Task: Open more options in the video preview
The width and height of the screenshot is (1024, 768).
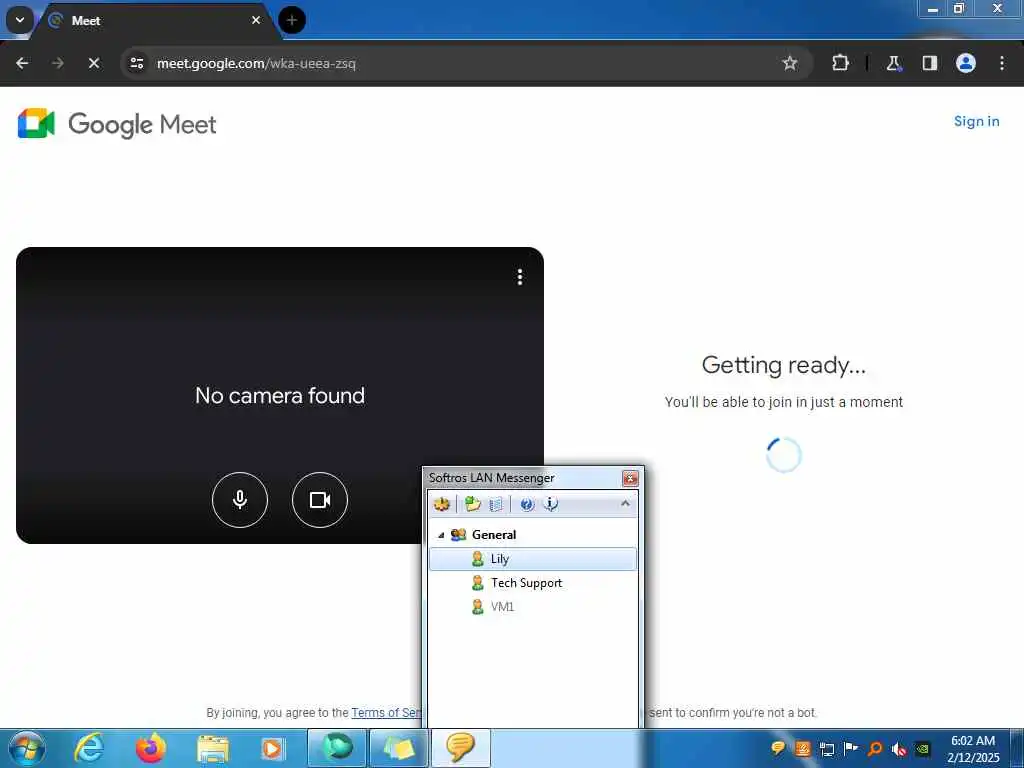Action: pyautogui.click(x=520, y=277)
